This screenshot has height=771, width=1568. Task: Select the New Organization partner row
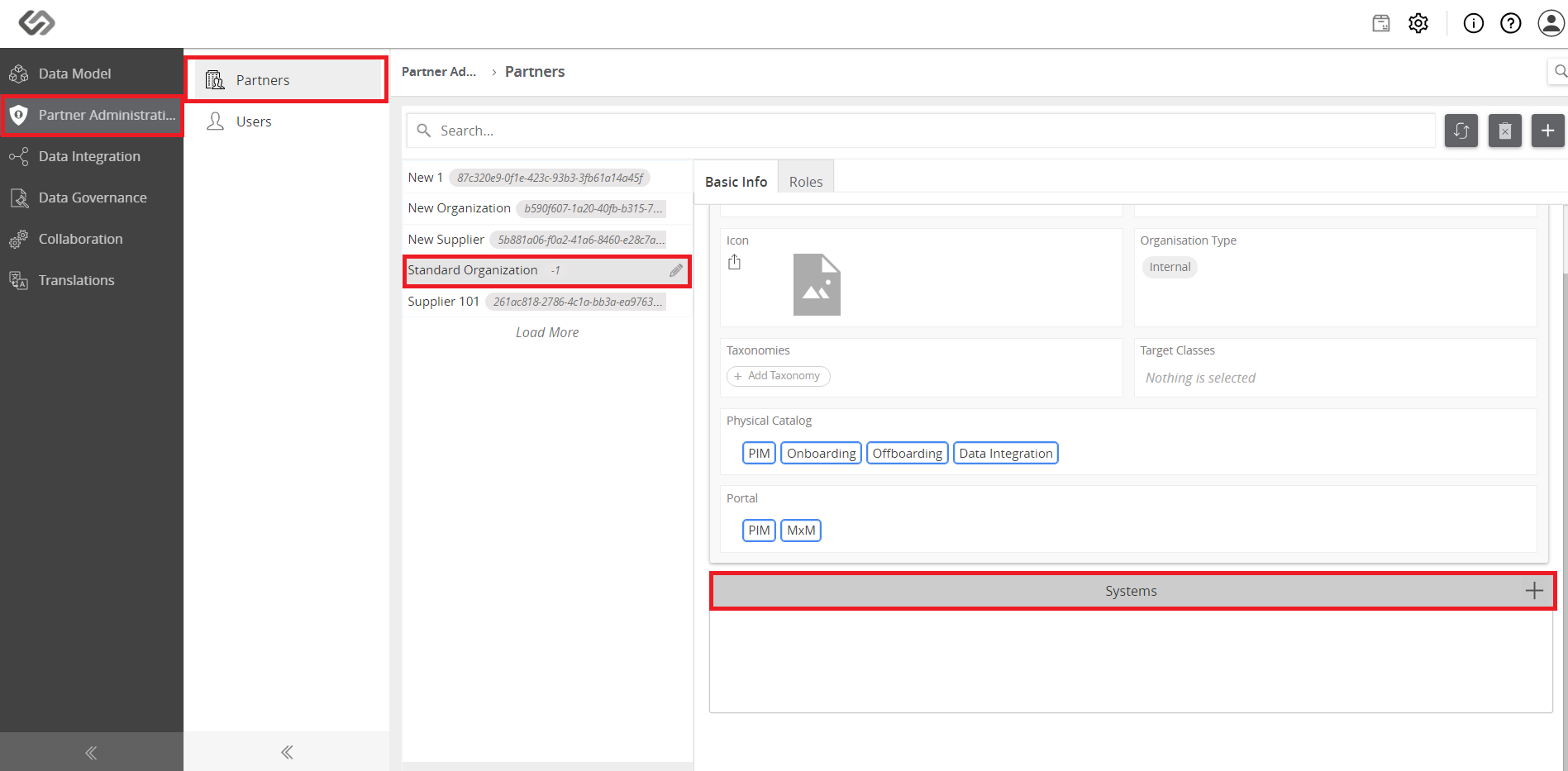point(547,208)
